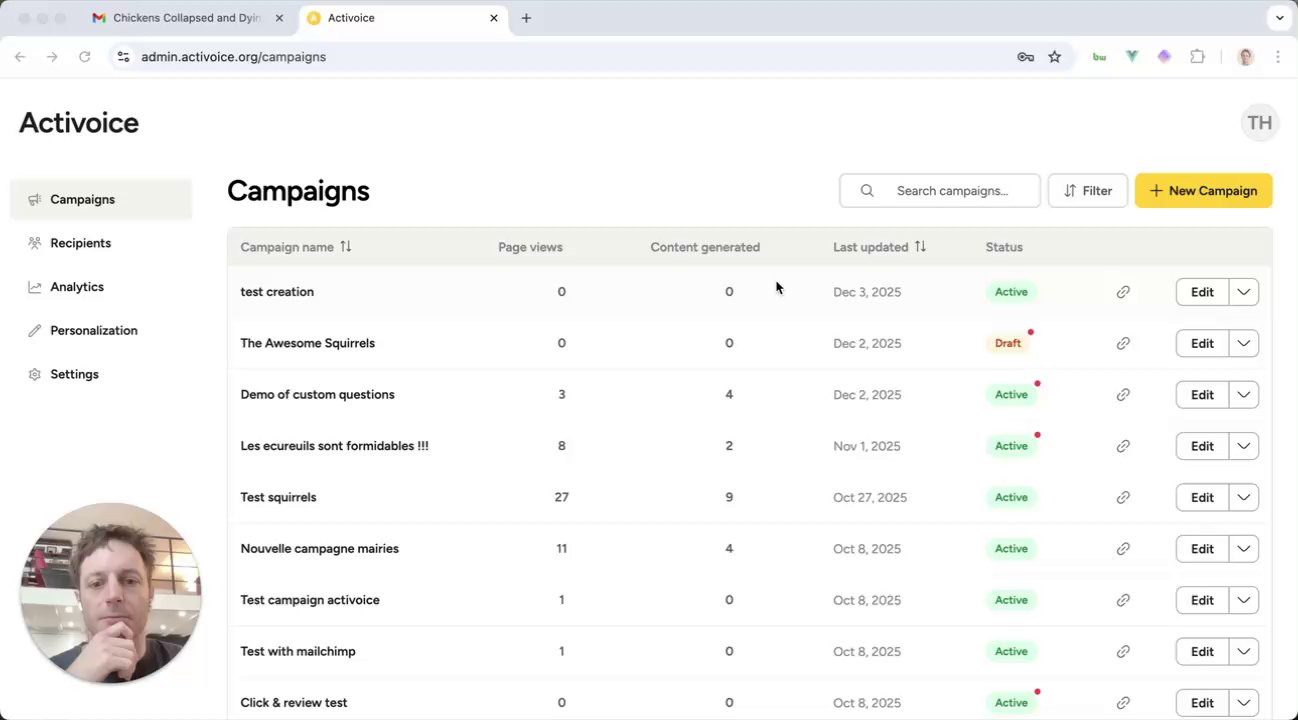The image size is (1298, 720).
Task: Copy link icon for test creation campaign
Action: point(1123,292)
